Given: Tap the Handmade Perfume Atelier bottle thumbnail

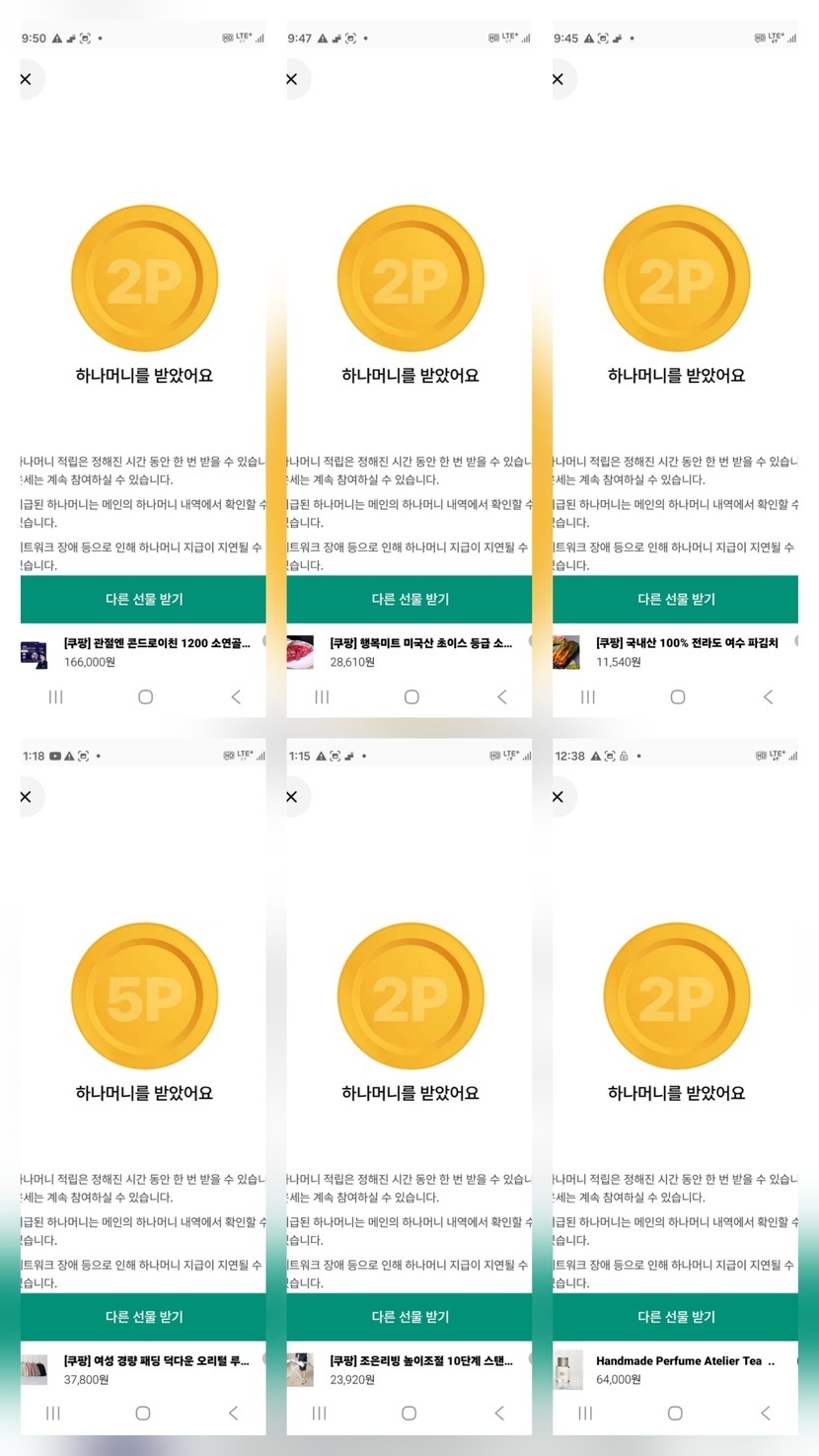Looking at the screenshot, I should (568, 1369).
